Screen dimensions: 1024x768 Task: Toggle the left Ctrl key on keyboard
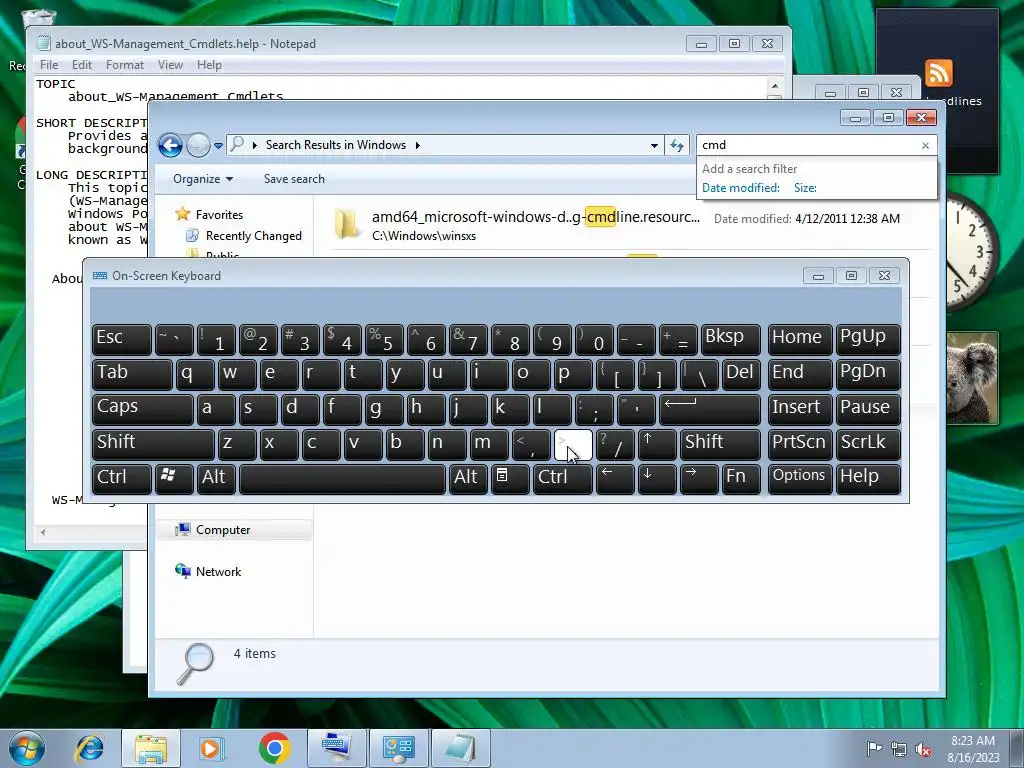(x=121, y=479)
